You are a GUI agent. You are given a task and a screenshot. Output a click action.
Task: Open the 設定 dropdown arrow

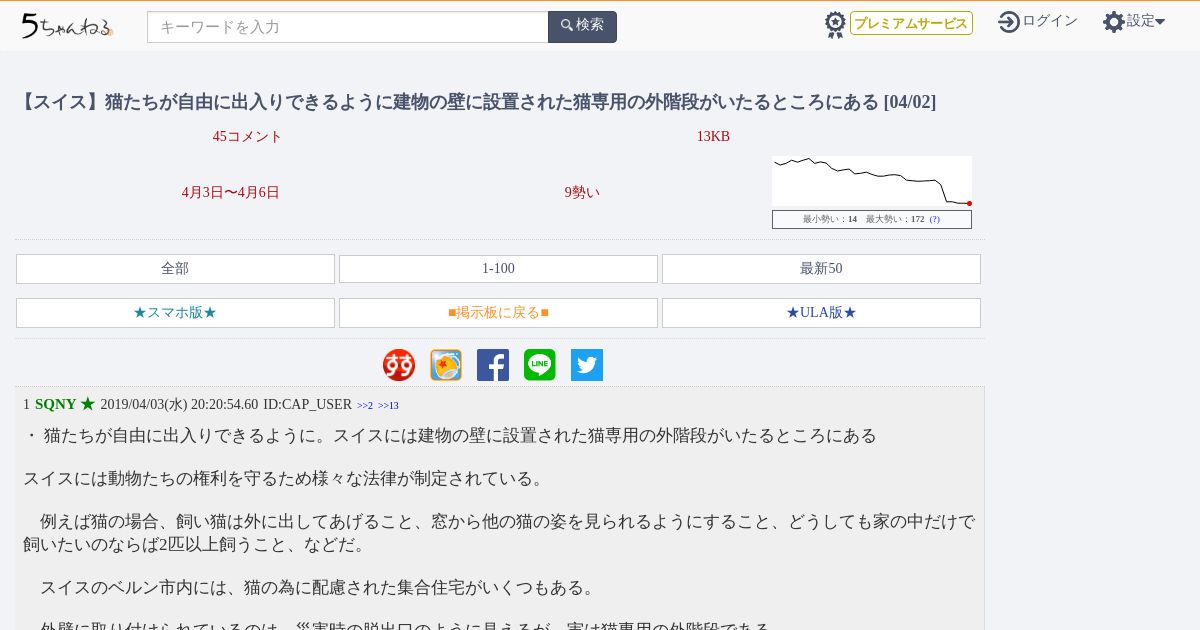tap(1160, 21)
